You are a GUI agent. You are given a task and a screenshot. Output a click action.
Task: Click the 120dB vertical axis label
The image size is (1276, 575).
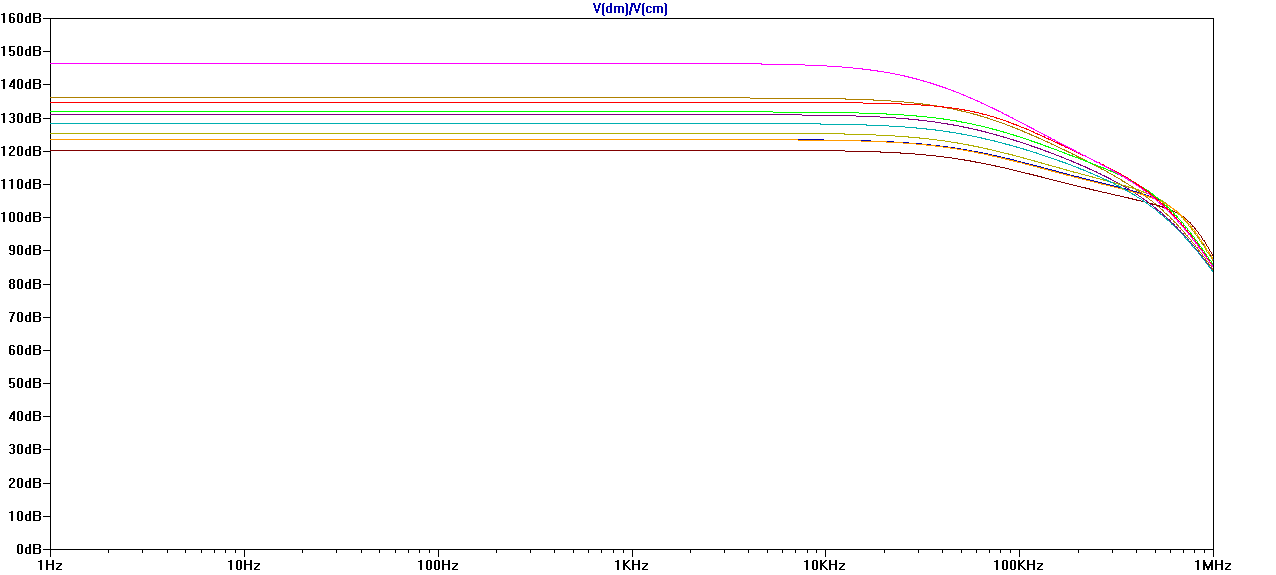(x=21, y=151)
